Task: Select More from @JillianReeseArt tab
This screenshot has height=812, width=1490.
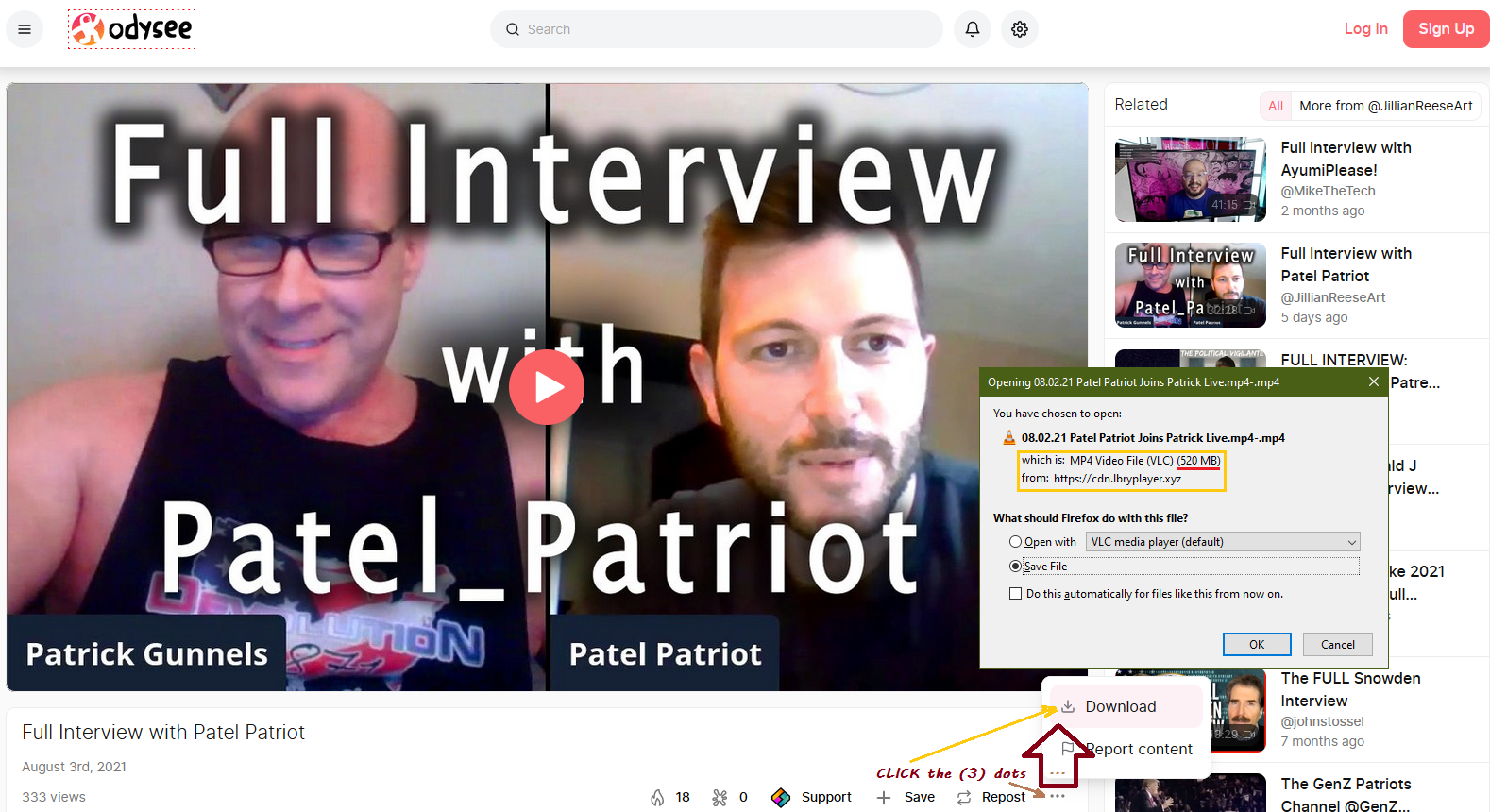Action: [1385, 106]
